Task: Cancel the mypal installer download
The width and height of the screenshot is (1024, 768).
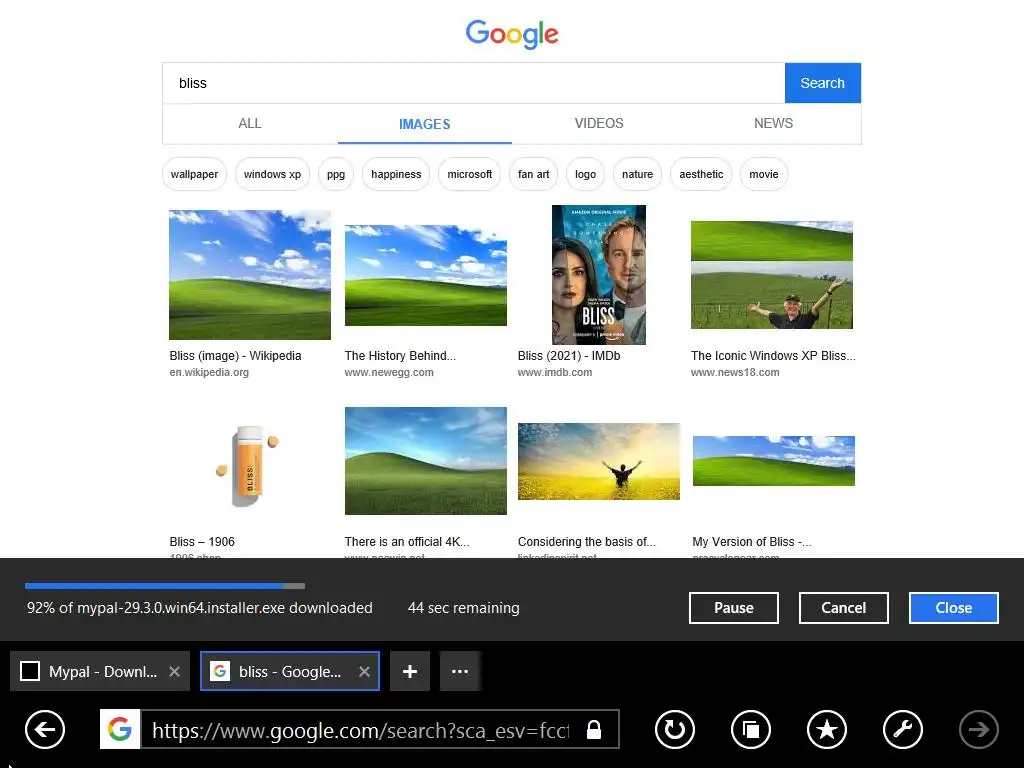Action: (844, 608)
